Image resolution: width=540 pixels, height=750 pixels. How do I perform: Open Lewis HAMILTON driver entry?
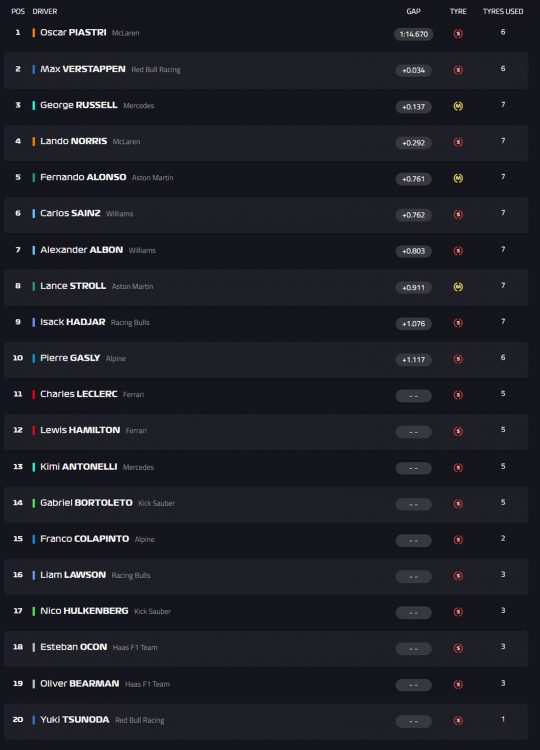click(80, 430)
